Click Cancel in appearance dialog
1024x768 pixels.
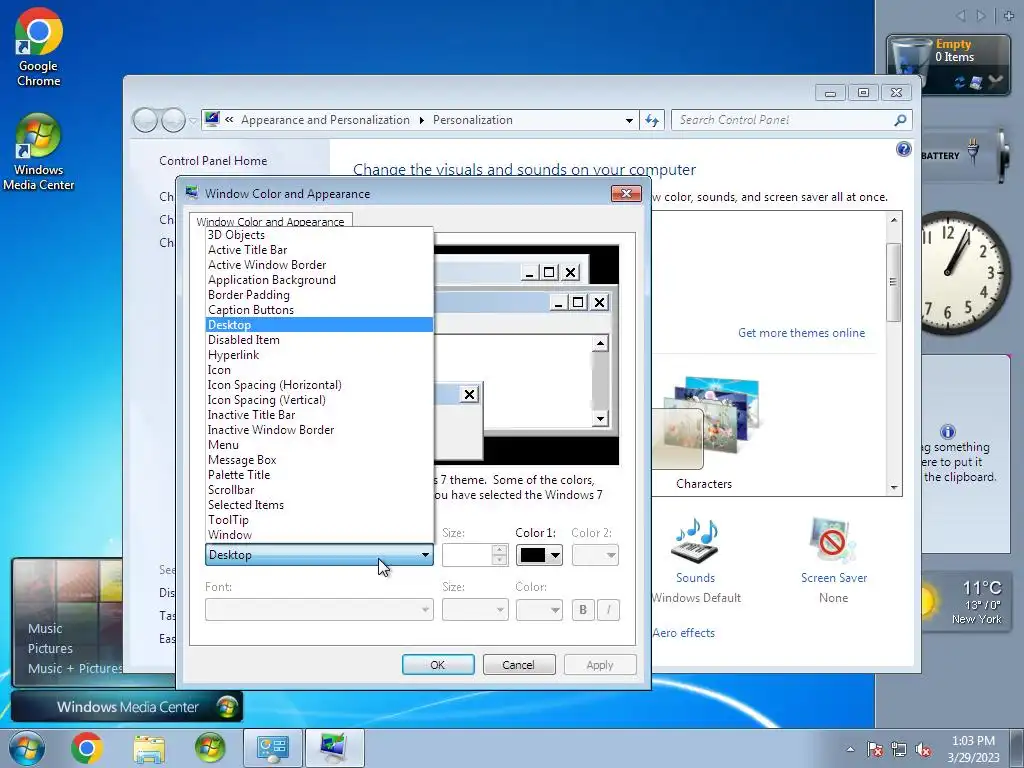coord(519,665)
